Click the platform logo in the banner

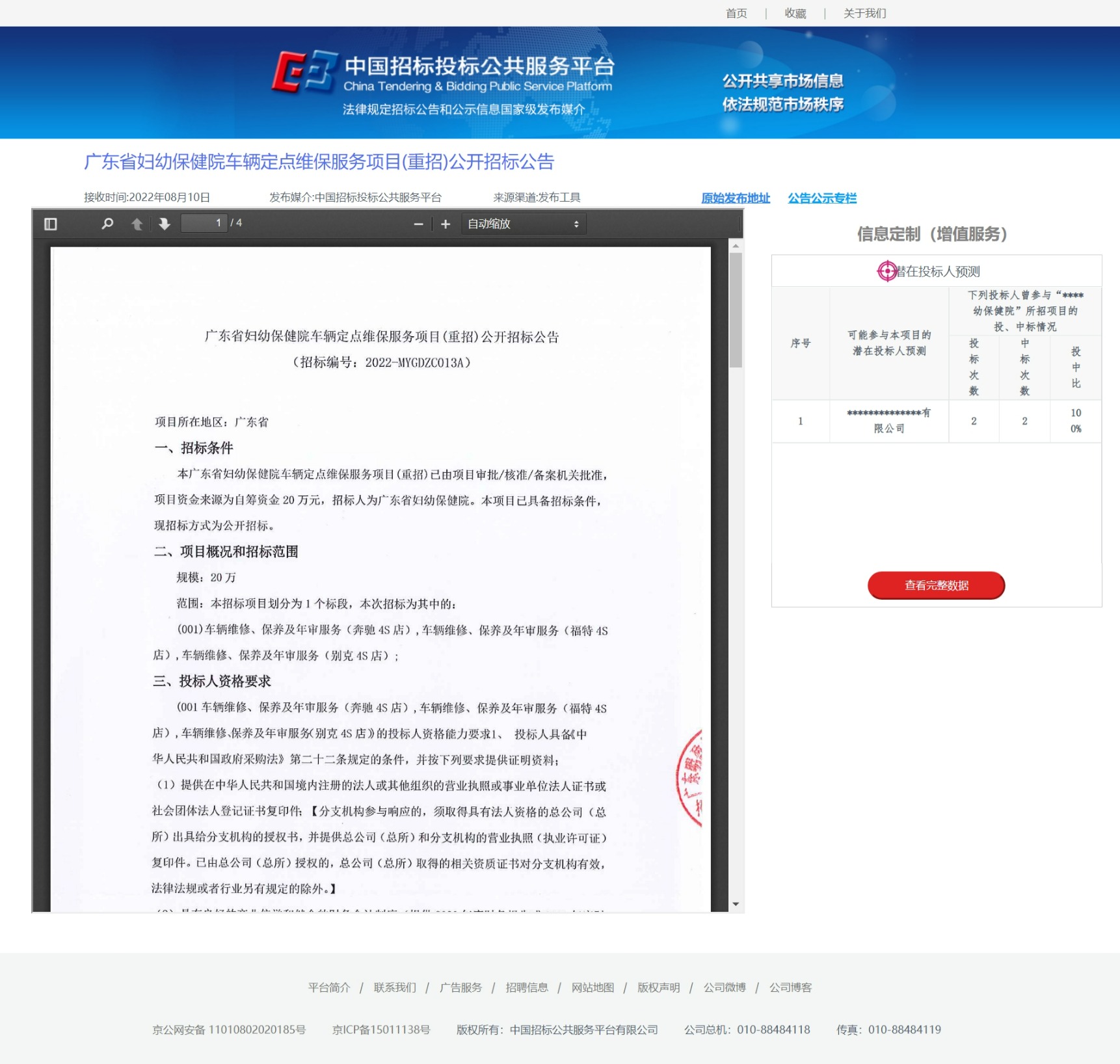click(x=304, y=73)
